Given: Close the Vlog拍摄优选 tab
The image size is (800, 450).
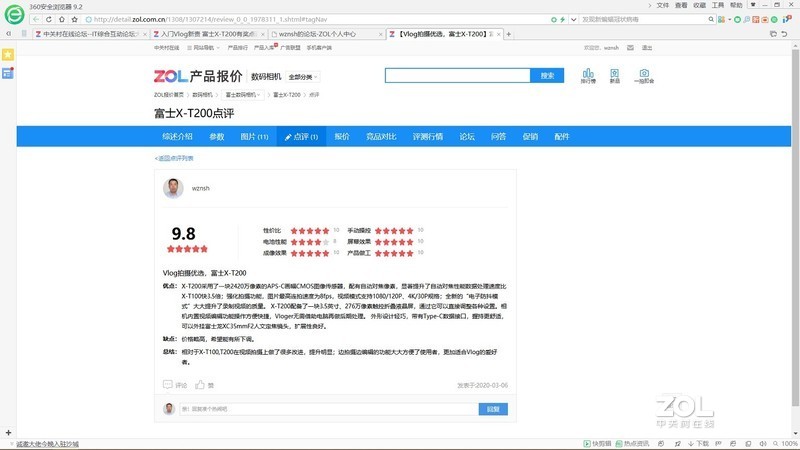Looking at the screenshot, I should pyautogui.click(x=498, y=34).
